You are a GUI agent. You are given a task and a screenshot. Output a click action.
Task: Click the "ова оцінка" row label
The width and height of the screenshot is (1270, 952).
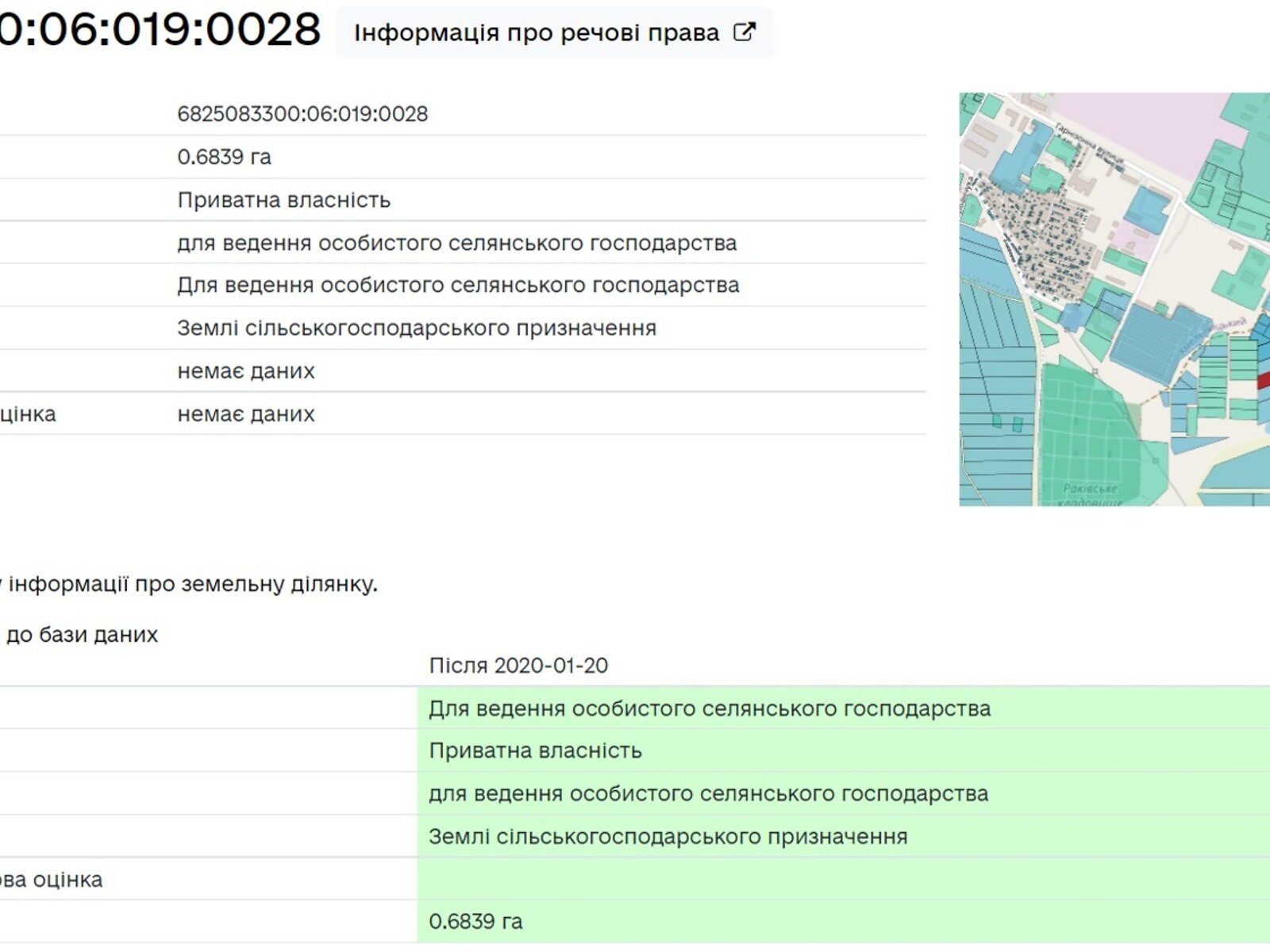[51, 879]
